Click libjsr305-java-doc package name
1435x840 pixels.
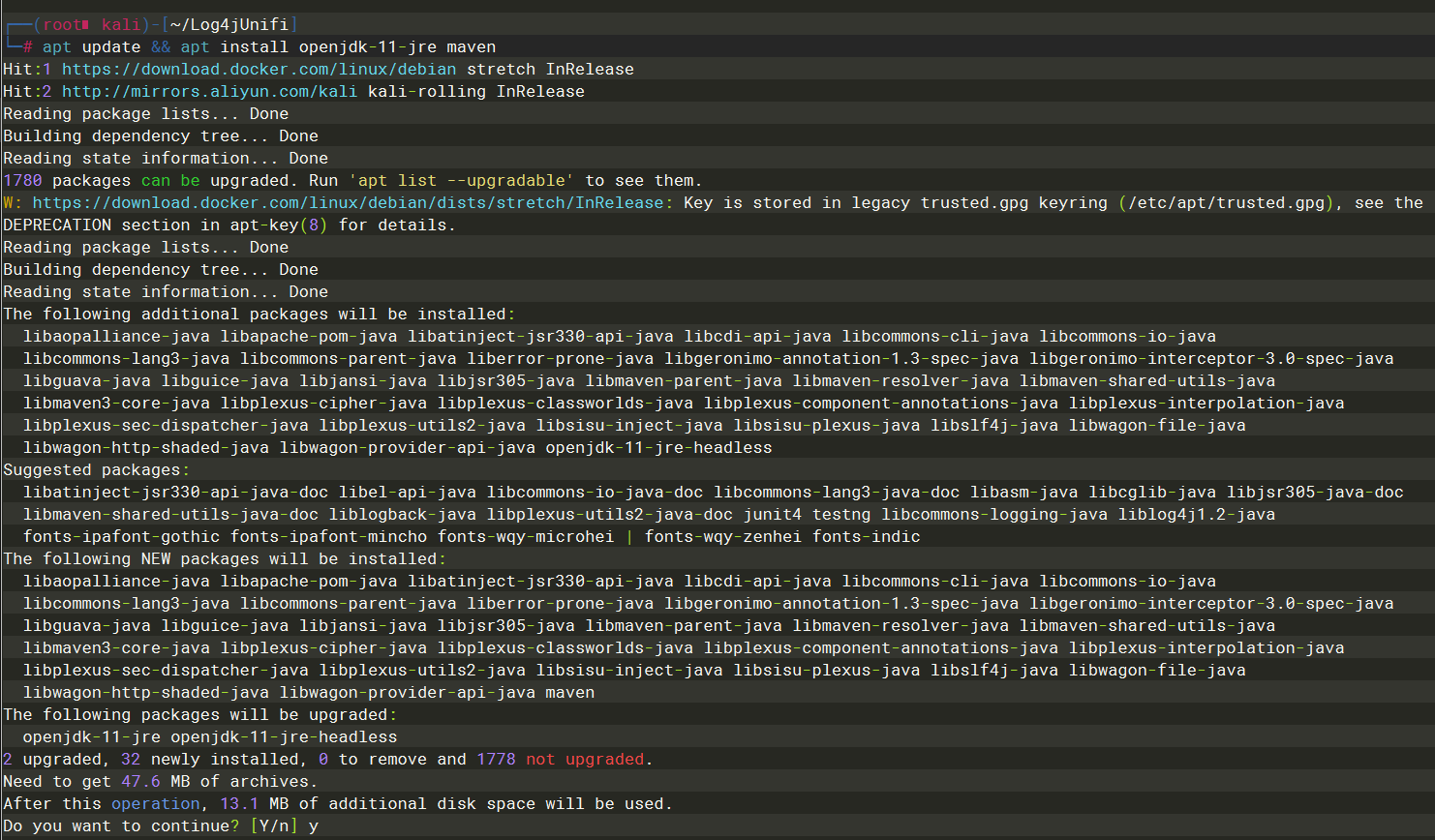[1315, 492]
